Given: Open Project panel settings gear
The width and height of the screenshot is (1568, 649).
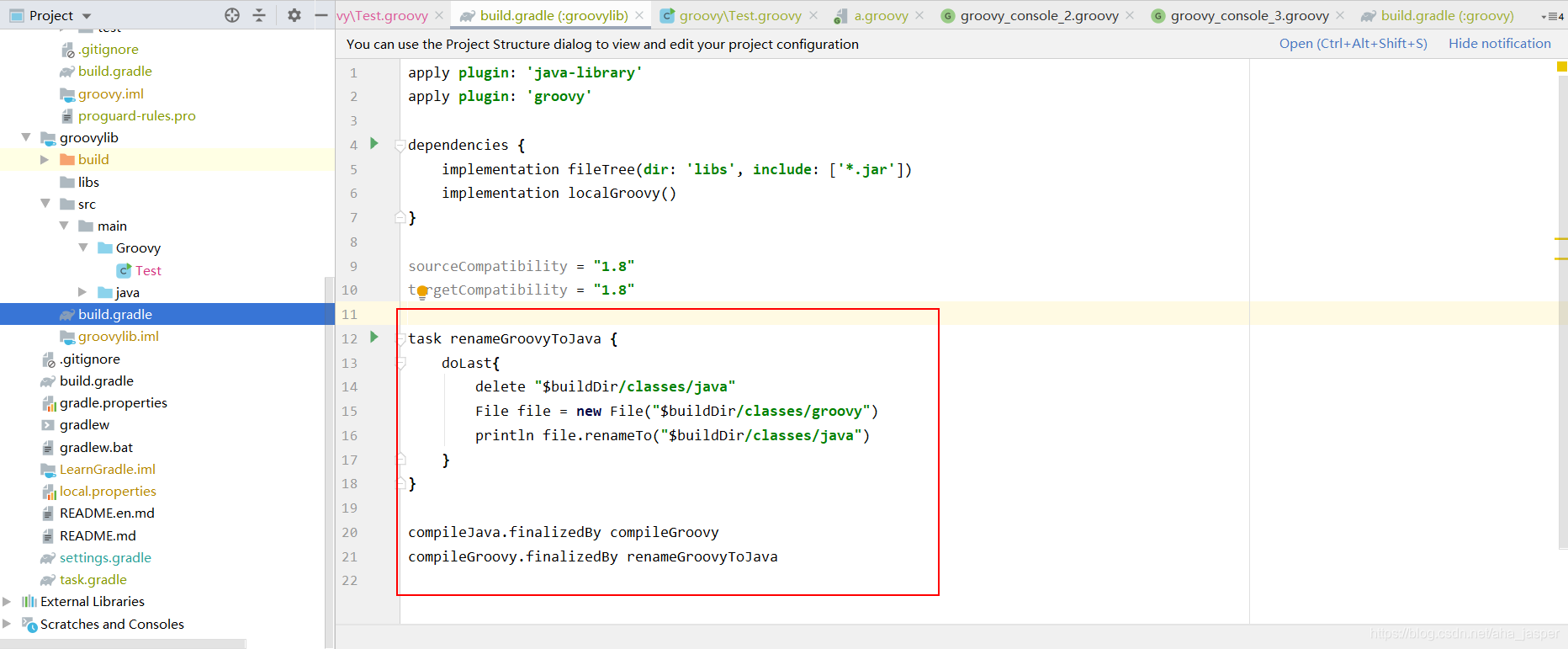Looking at the screenshot, I should click(x=294, y=15).
